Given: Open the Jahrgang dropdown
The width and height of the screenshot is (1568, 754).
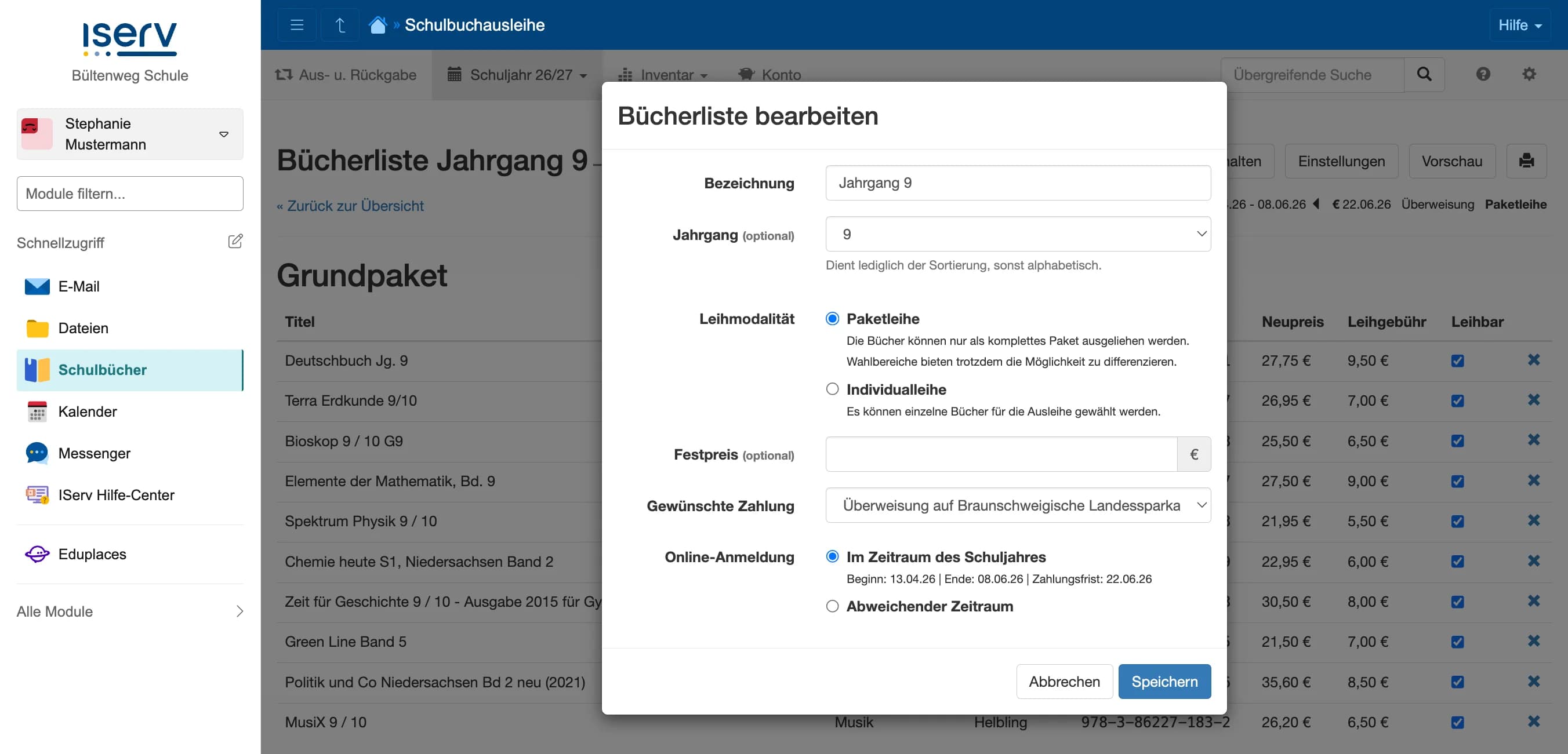Looking at the screenshot, I should 1017,234.
